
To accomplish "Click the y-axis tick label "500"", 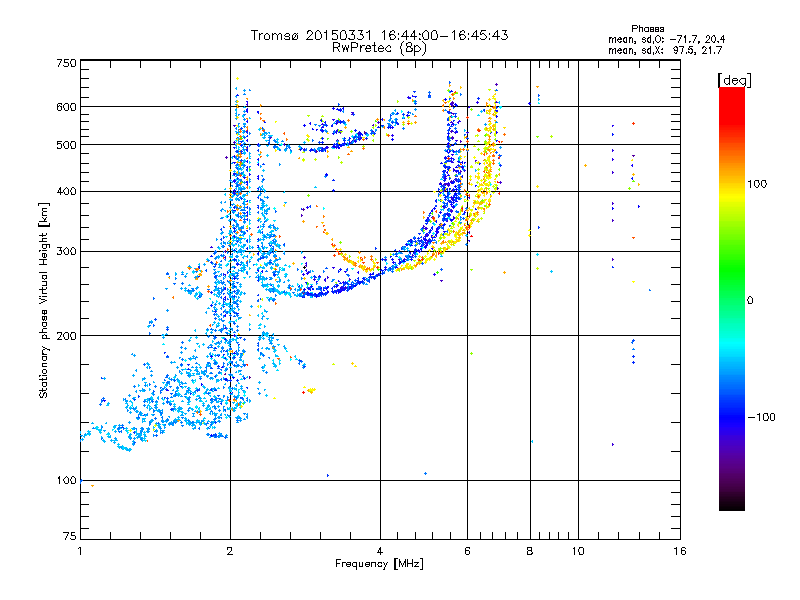I will coord(67,145).
